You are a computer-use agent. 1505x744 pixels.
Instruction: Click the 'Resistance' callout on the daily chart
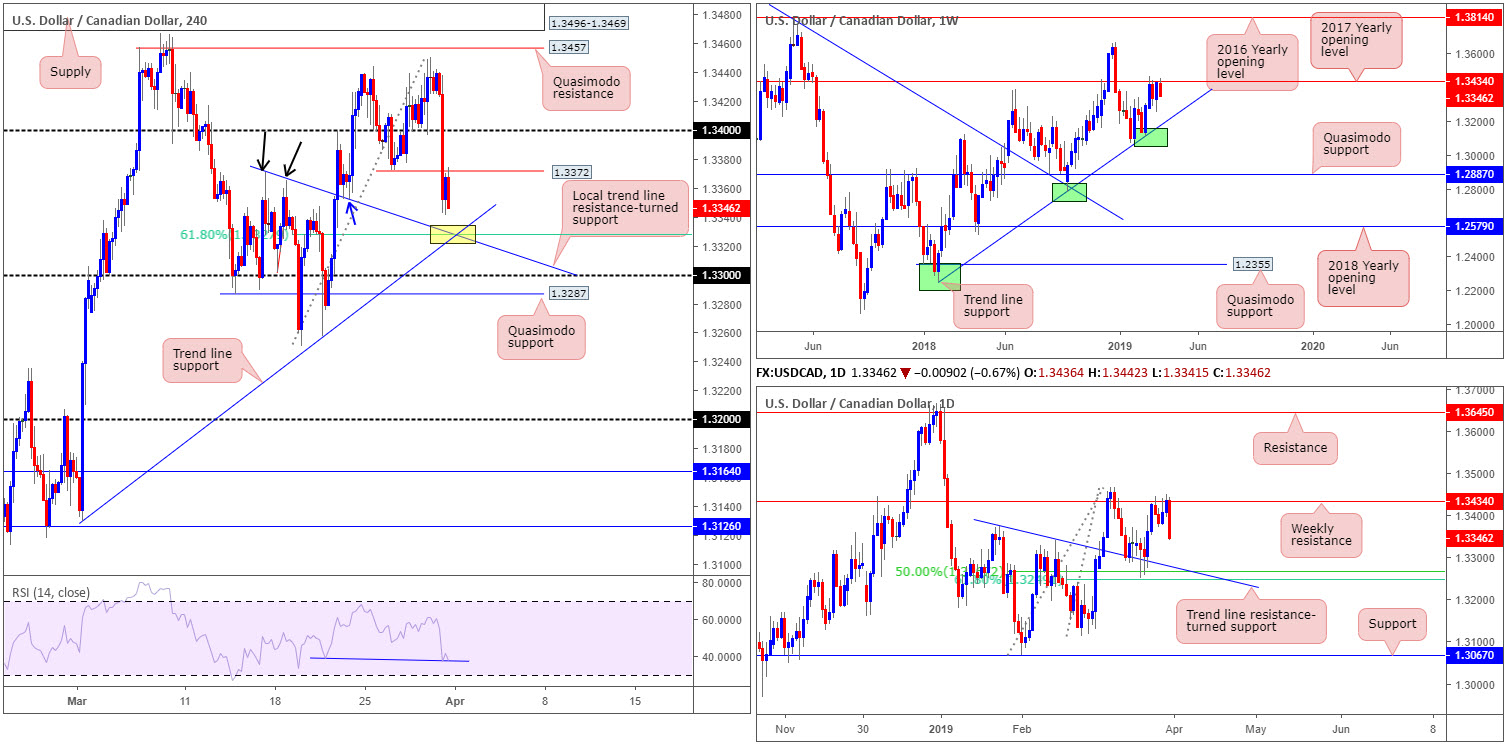point(1296,448)
